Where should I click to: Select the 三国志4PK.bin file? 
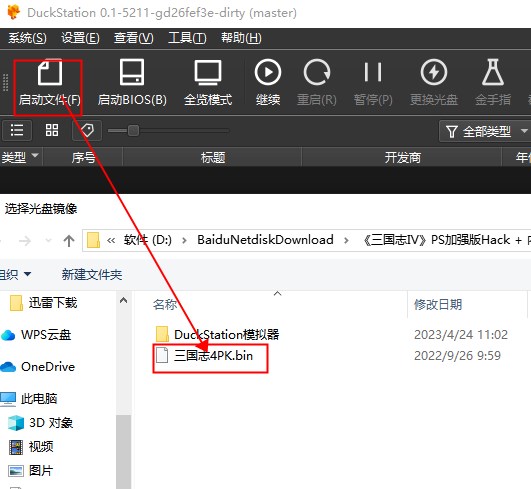pyautogui.click(x=205, y=356)
